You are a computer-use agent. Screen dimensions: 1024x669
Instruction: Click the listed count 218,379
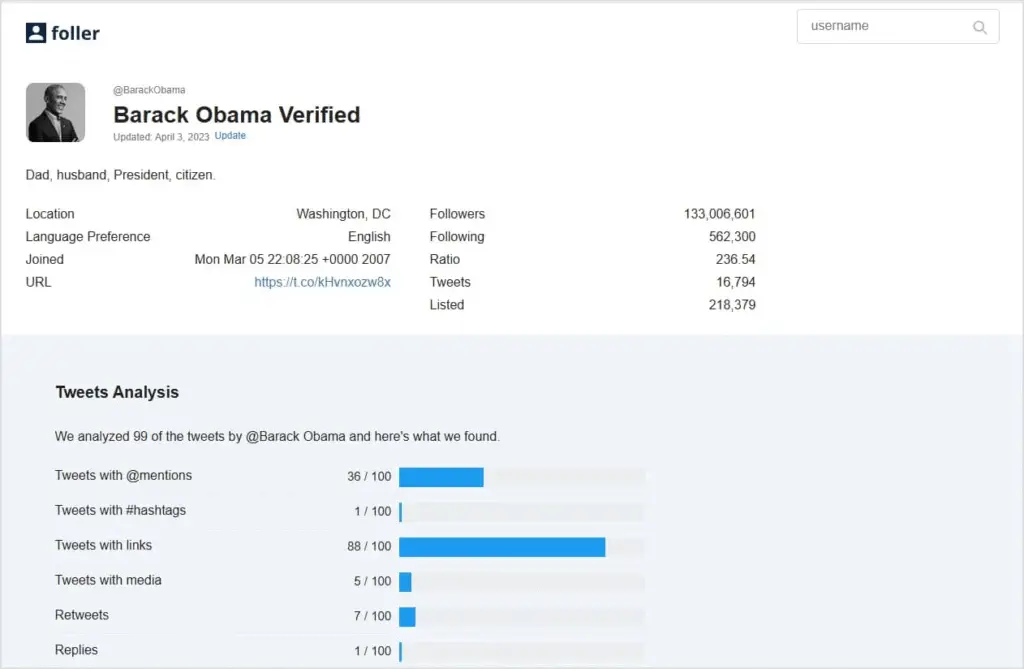pyautogui.click(x=732, y=304)
